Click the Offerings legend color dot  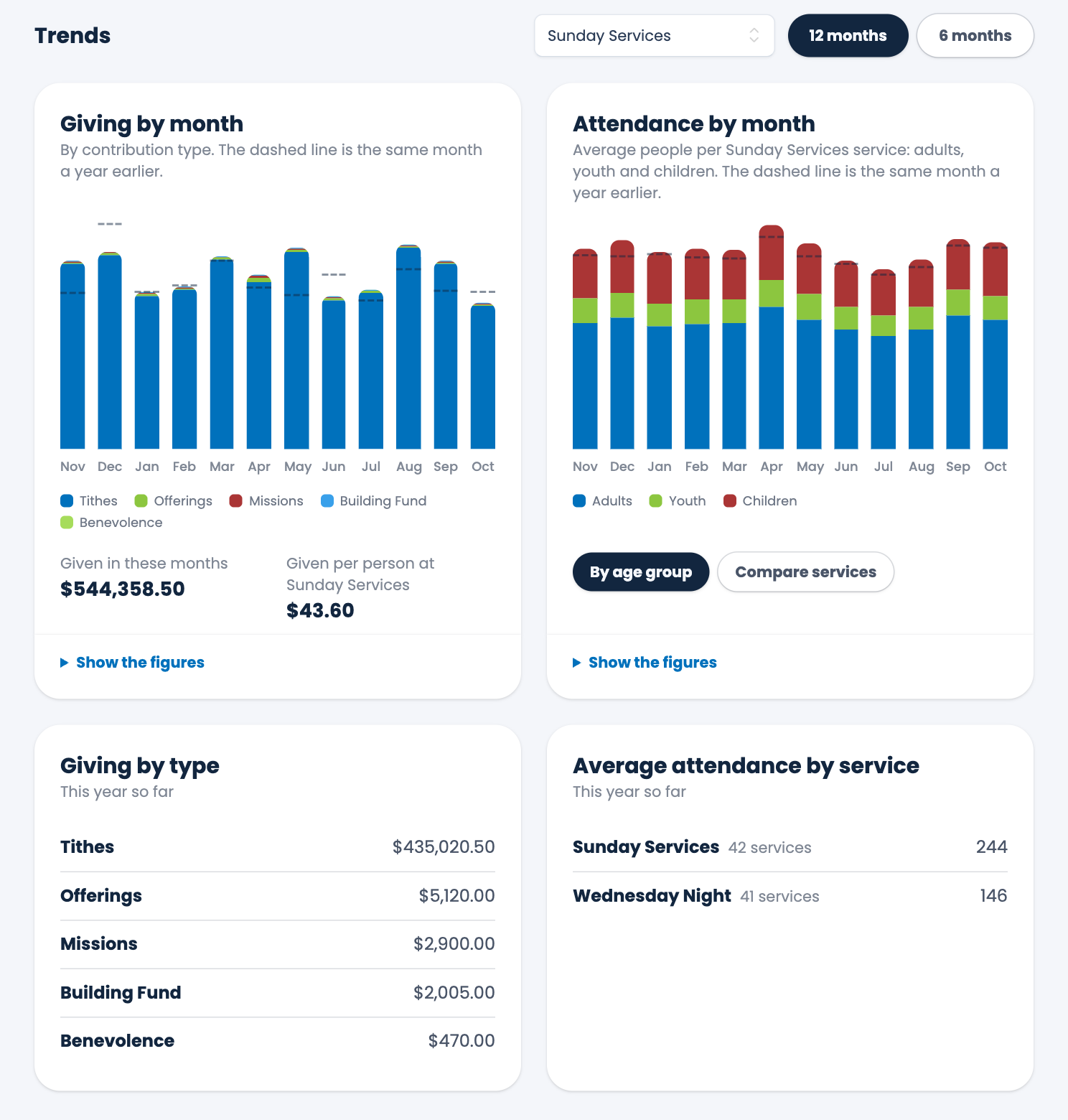click(x=141, y=501)
